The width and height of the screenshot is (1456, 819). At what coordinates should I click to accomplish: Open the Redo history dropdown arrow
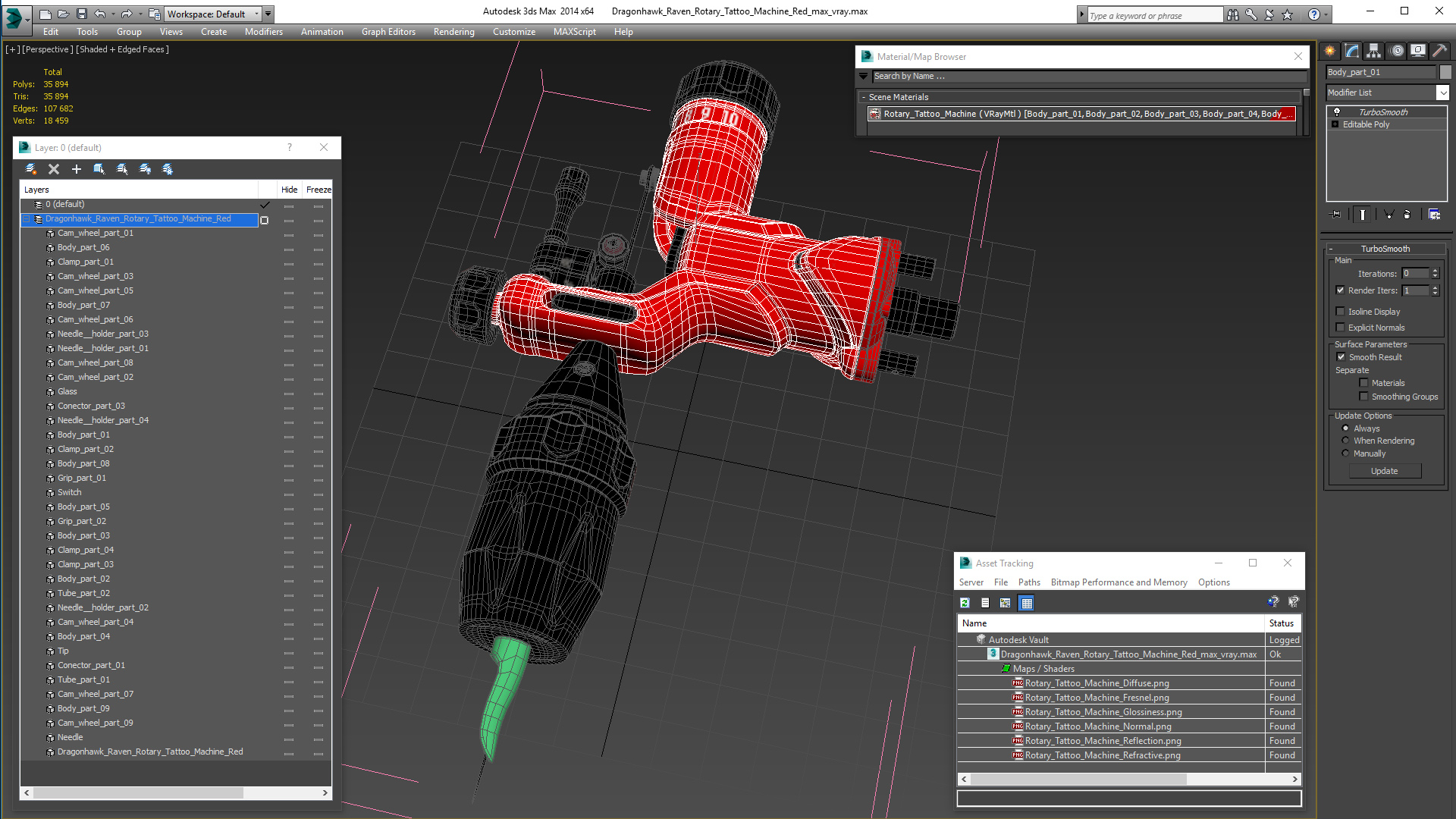(140, 14)
